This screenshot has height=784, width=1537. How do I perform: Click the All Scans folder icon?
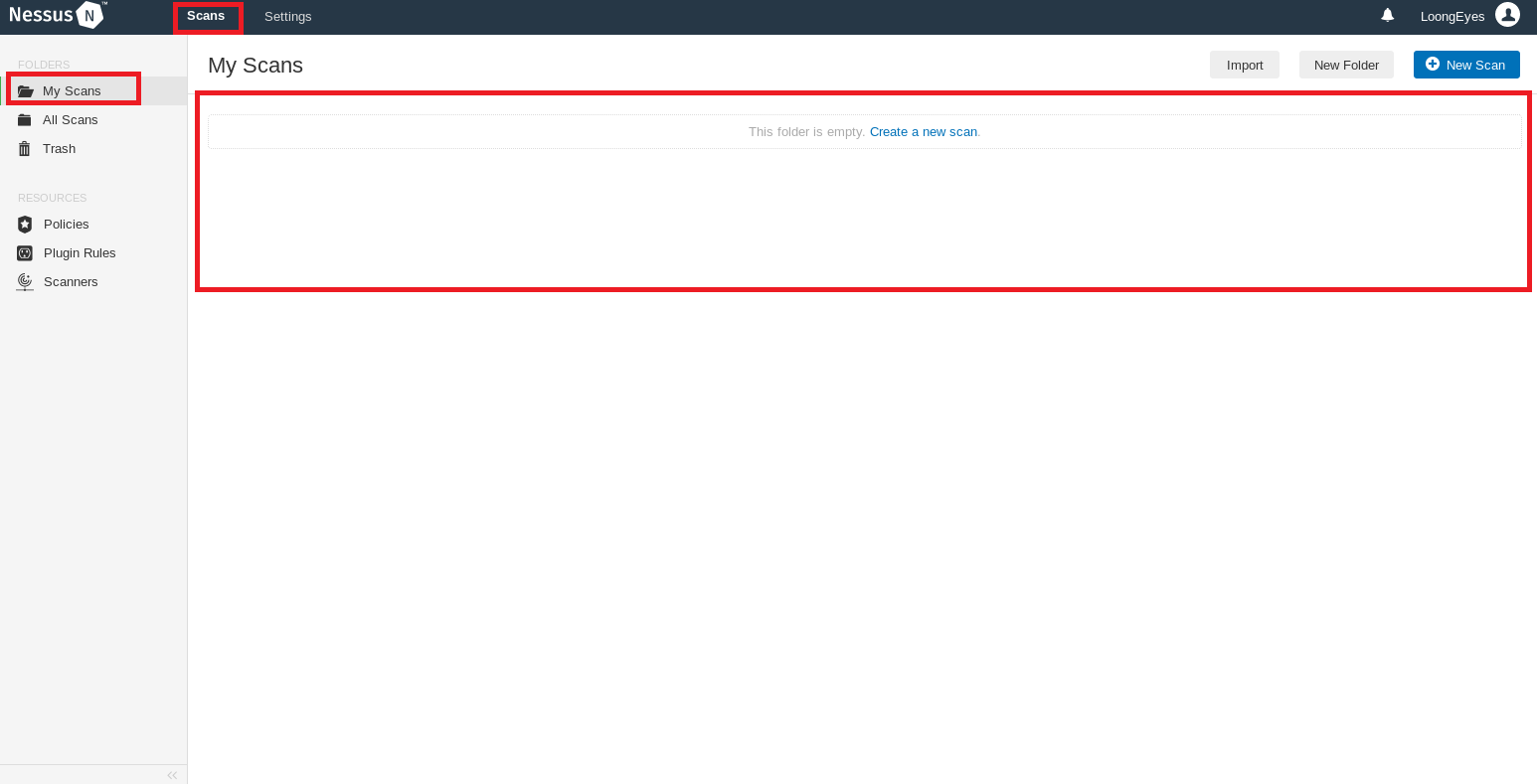point(25,120)
